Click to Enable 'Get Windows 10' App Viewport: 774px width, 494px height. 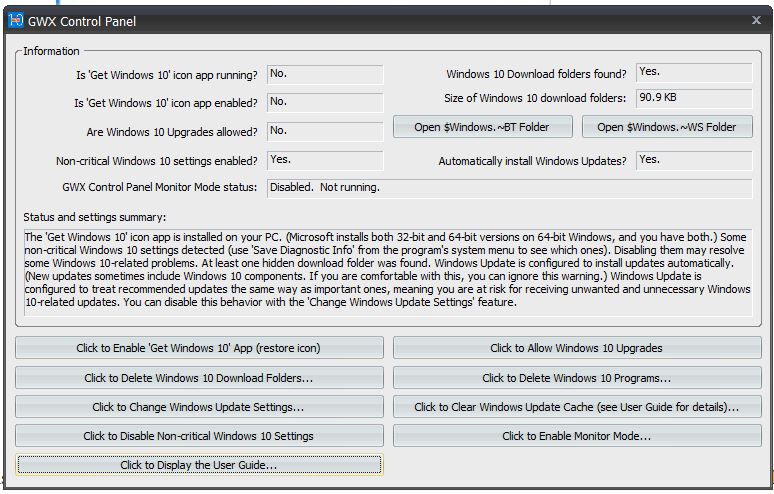pyautogui.click(x=199, y=348)
